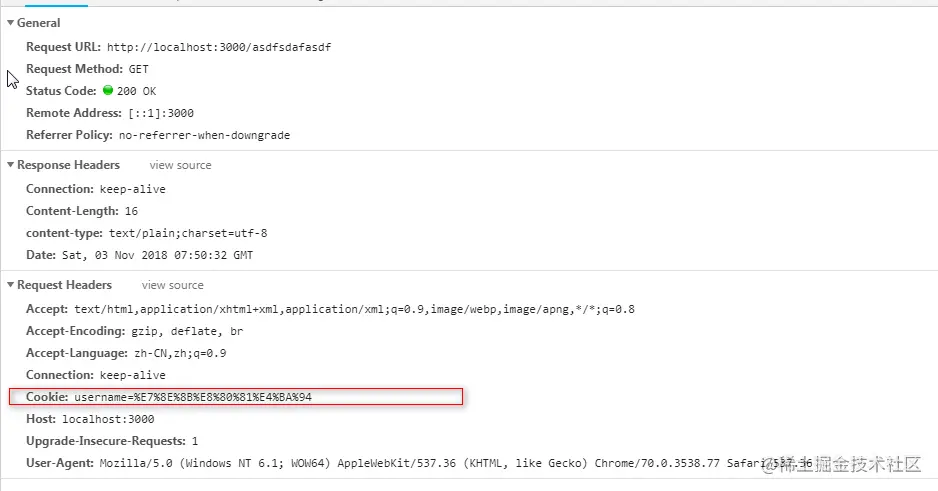
Task: Collapse the General section triangle
Action: coord(10,23)
